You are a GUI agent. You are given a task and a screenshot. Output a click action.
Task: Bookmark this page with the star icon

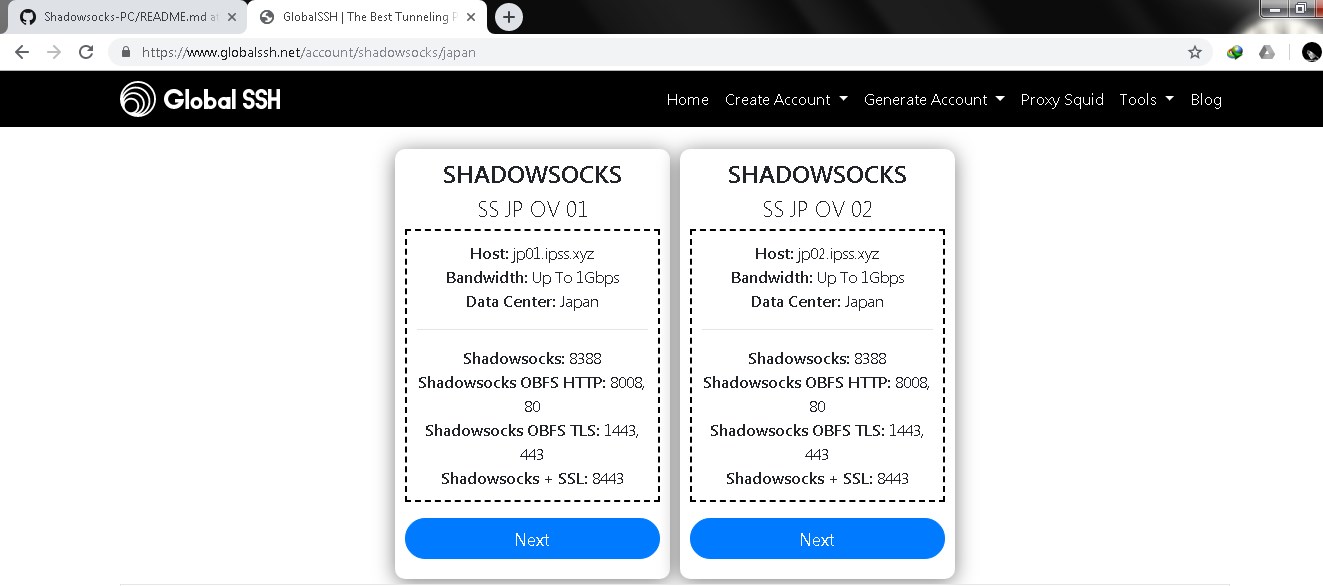[1194, 52]
